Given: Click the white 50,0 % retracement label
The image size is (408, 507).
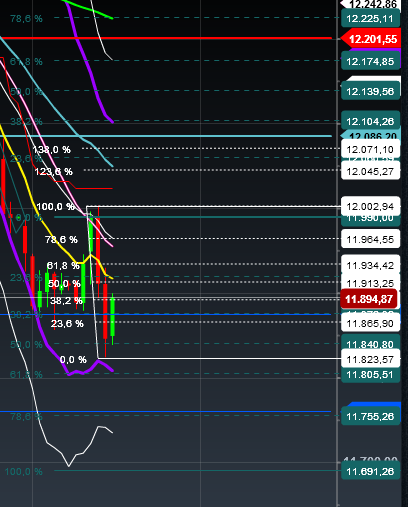Looking at the screenshot, I should point(64,284).
